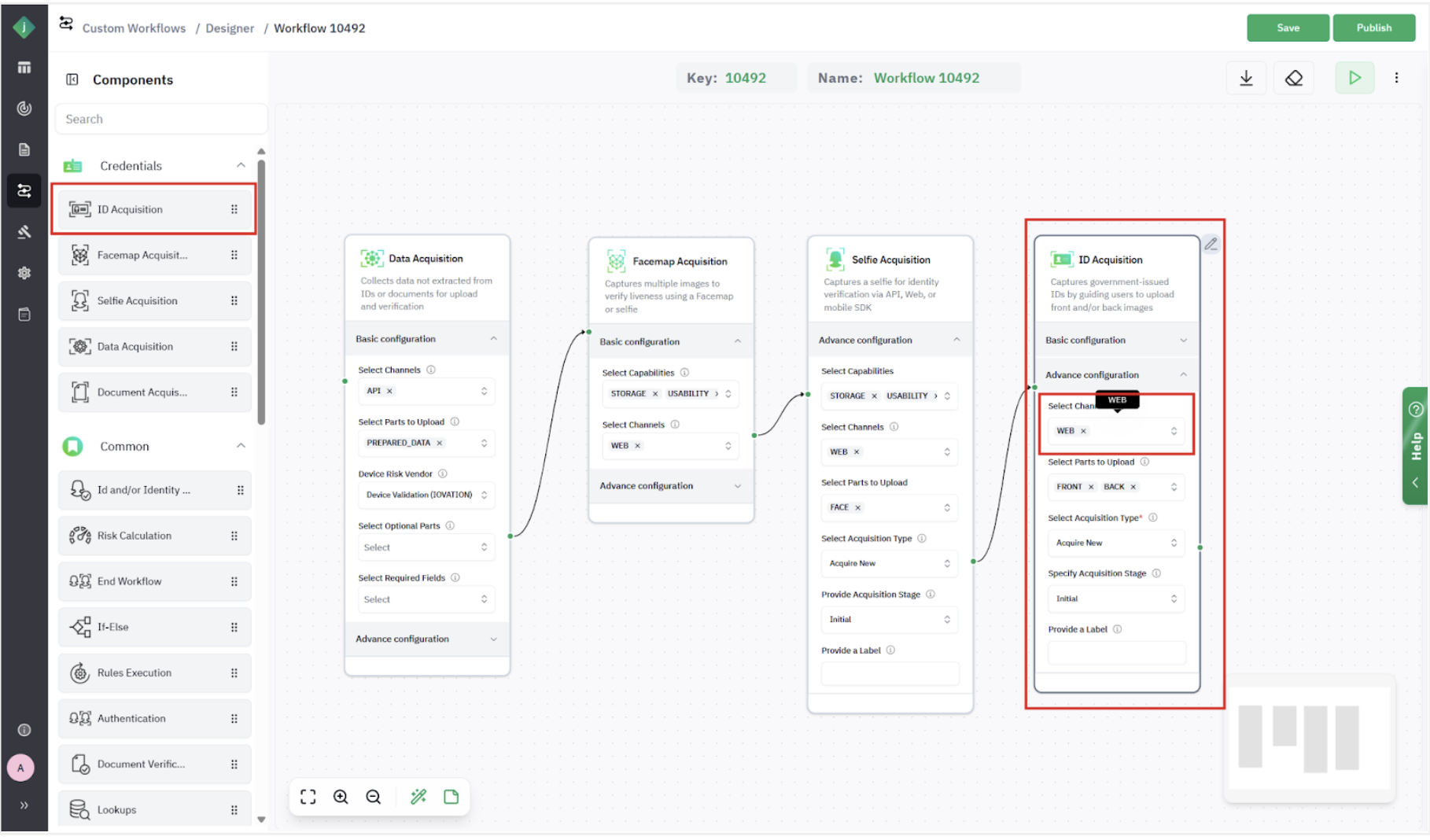Edit ID Acquisition node with pencil icon
1430x840 pixels.
(1211, 245)
